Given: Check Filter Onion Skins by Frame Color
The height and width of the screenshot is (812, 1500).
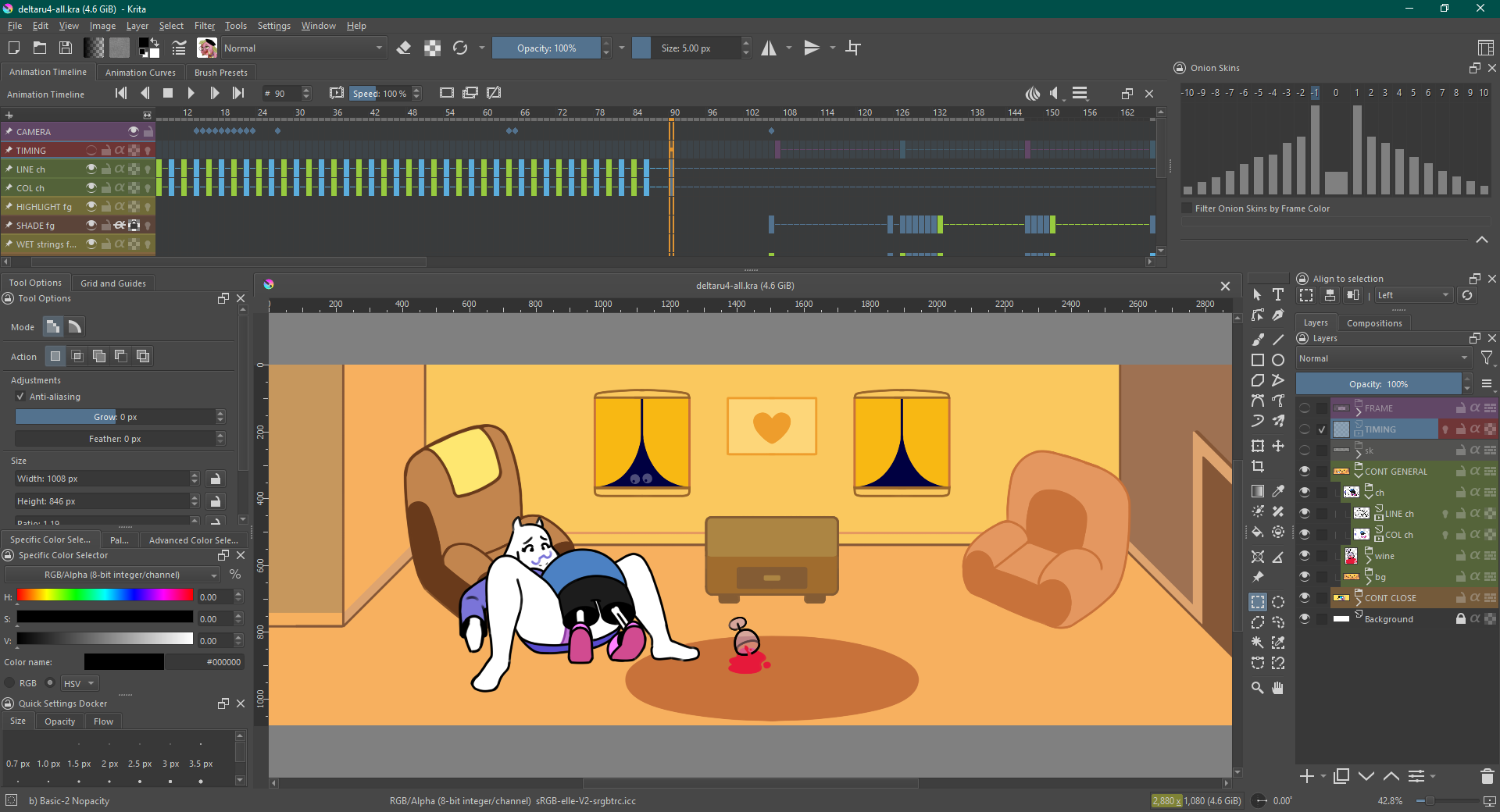Looking at the screenshot, I should tap(1187, 208).
